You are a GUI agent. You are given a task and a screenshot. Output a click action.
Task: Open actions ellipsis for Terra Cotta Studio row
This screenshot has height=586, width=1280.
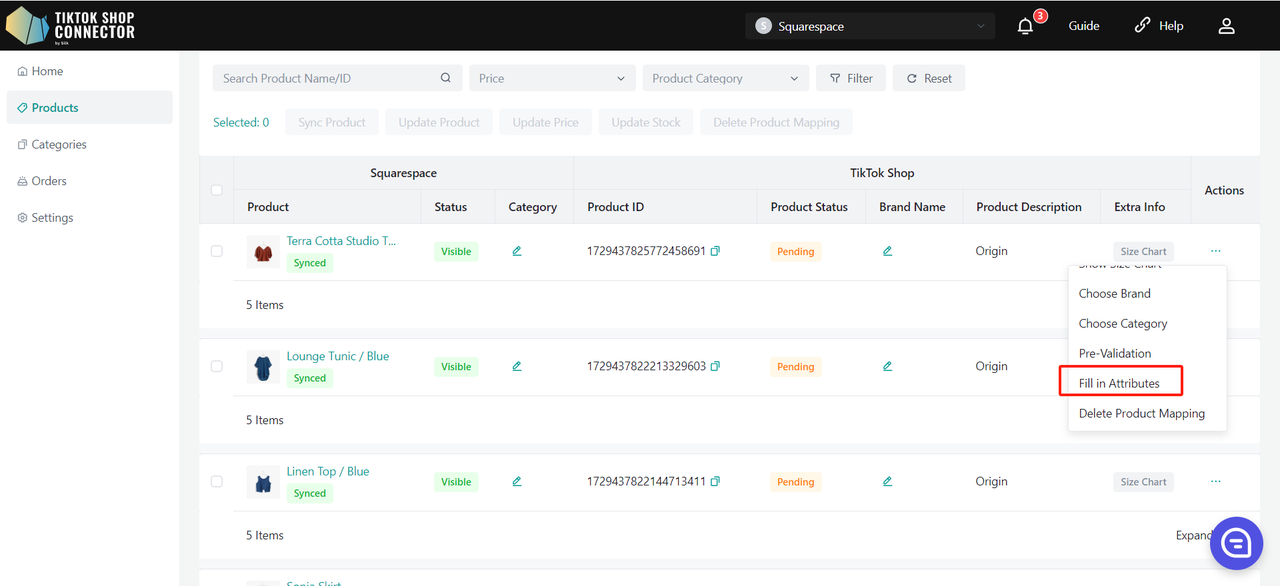(1216, 251)
